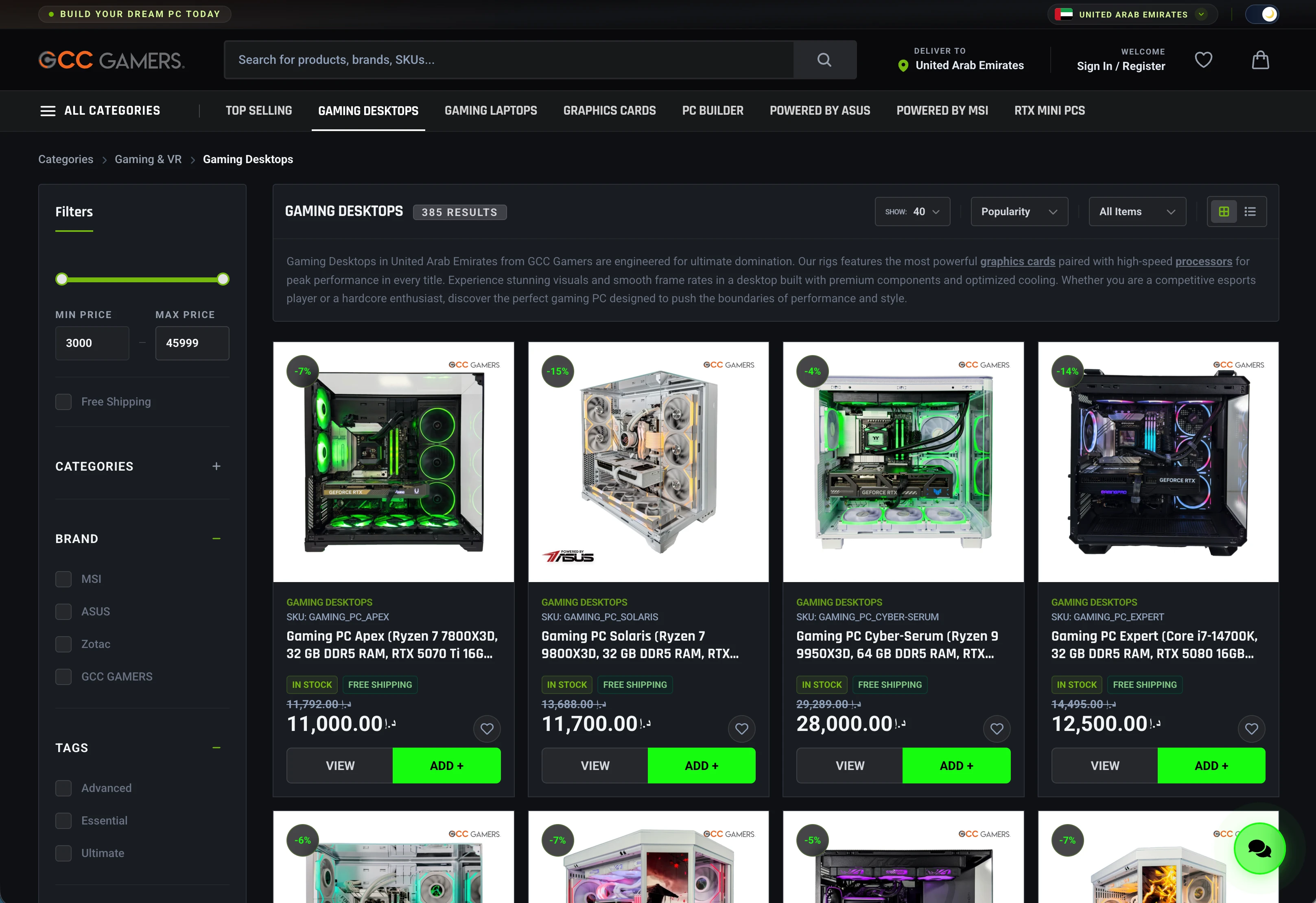The image size is (1316, 903).
Task: Check the Essential tag filter
Action: pyautogui.click(x=63, y=820)
